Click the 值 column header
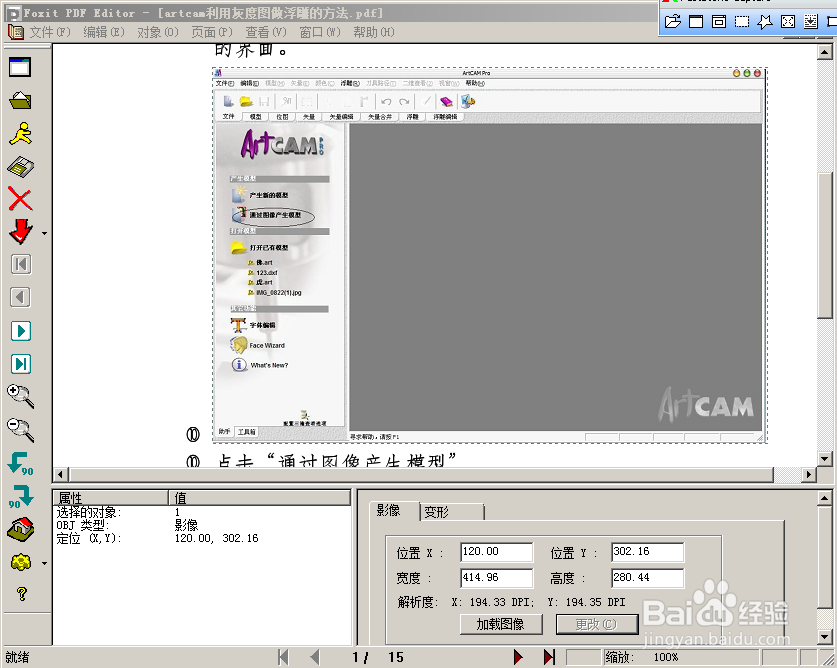The image size is (837, 668). click(x=259, y=498)
